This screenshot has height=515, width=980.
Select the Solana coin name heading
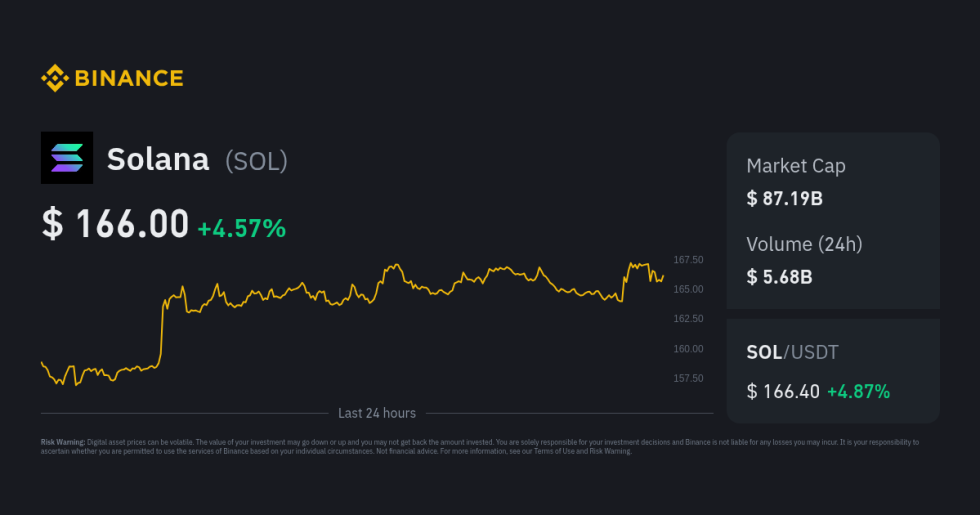158,159
